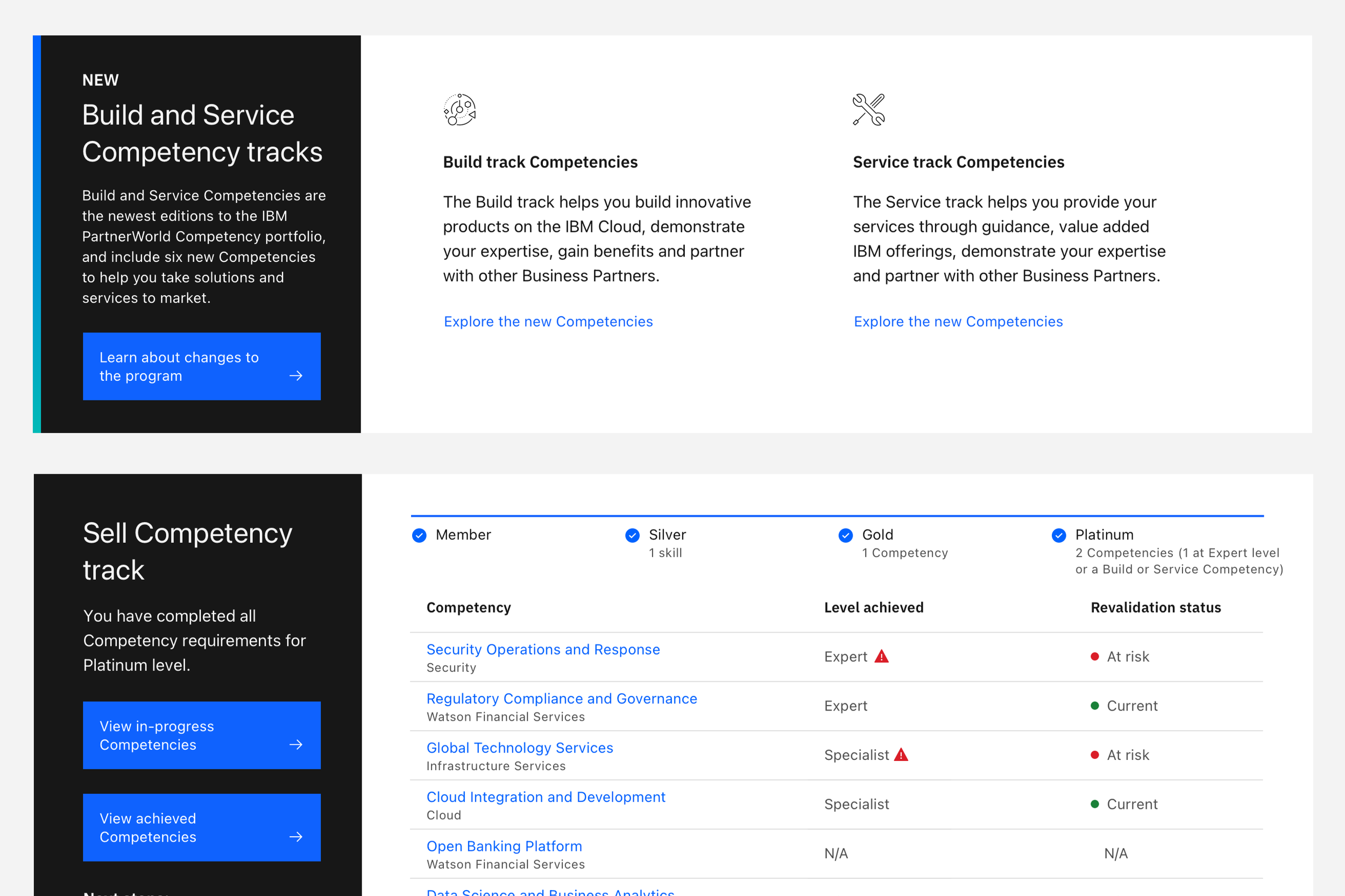1345x896 pixels.
Task: Click the Level achieved column header
Action: (873, 607)
